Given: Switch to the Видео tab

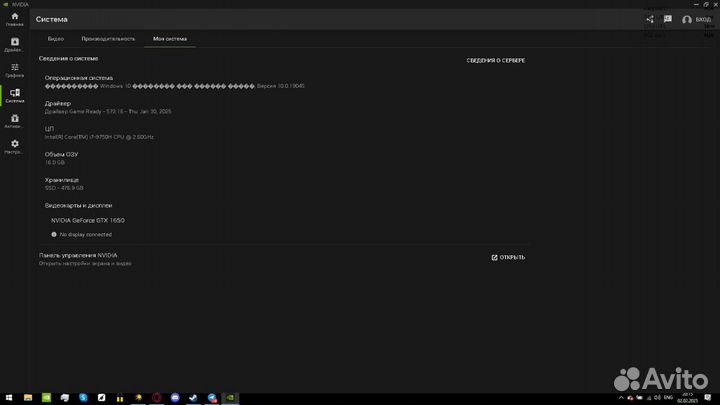Looking at the screenshot, I should [x=56, y=39].
